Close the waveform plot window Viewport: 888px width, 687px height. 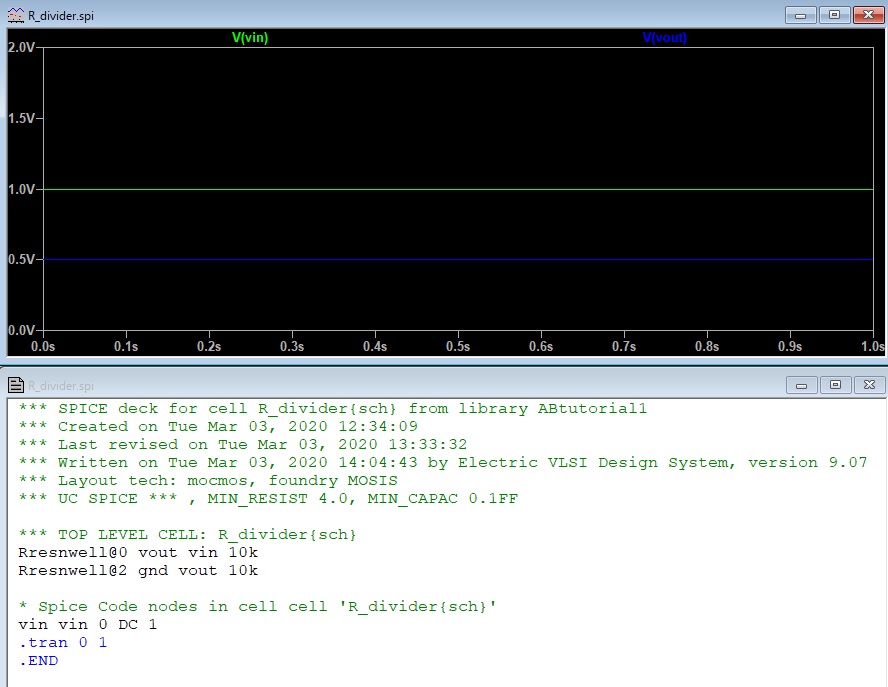point(866,15)
